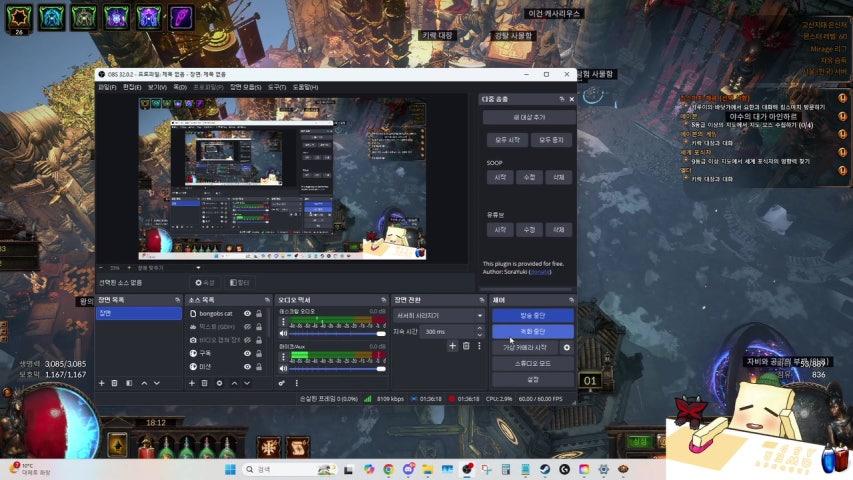Open audio mixer kebab menu at bottom
This screenshot has height=480, width=853.
(296, 383)
